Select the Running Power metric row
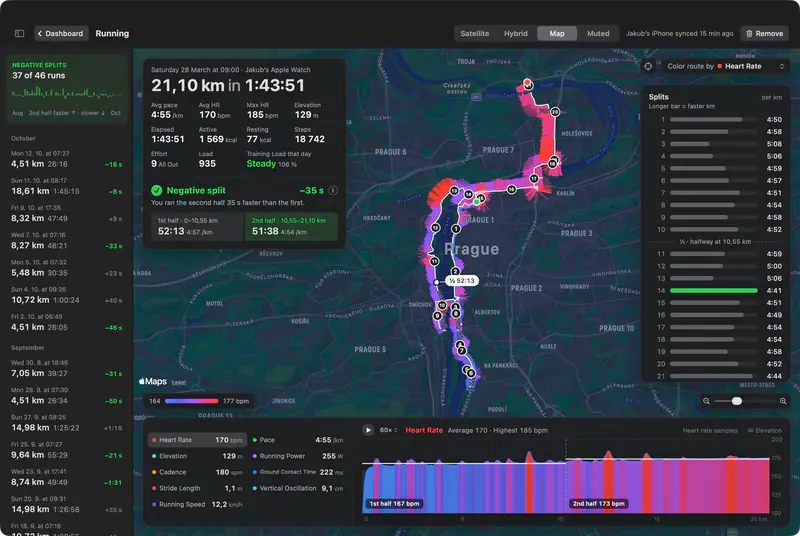800x536 pixels. point(298,456)
